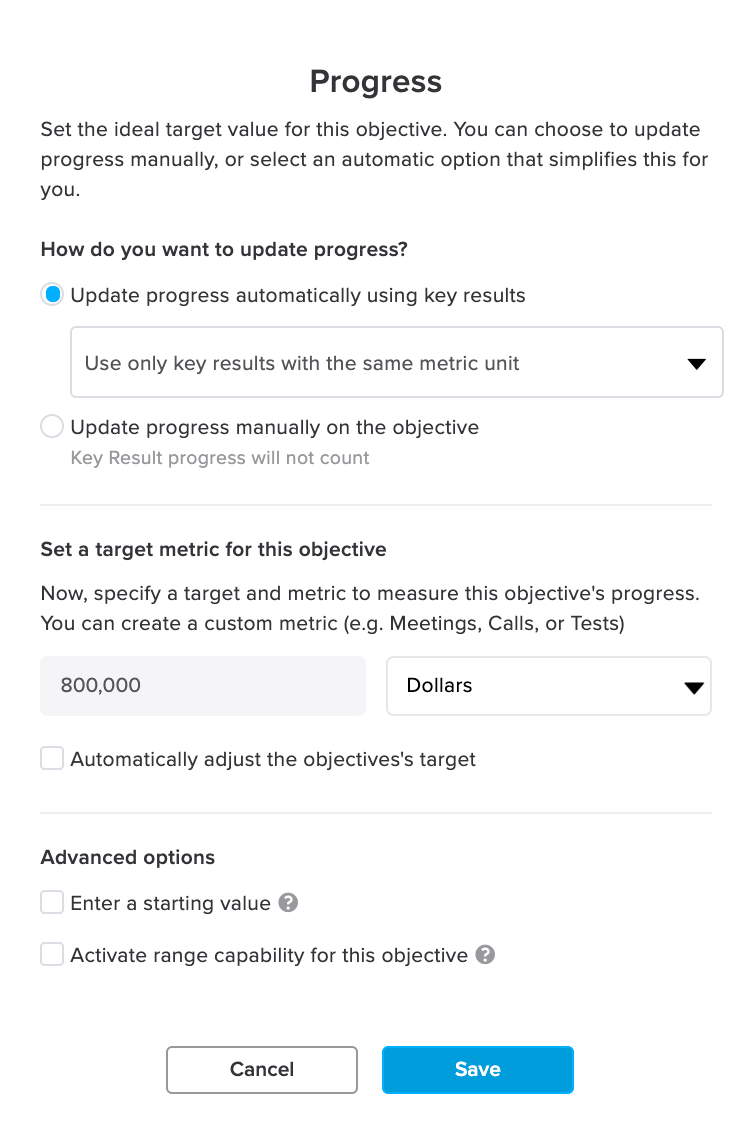Click the 'Activate range capability for this objective' label
Image resolution: width=756 pixels, height=1126 pixels.
click(x=269, y=956)
